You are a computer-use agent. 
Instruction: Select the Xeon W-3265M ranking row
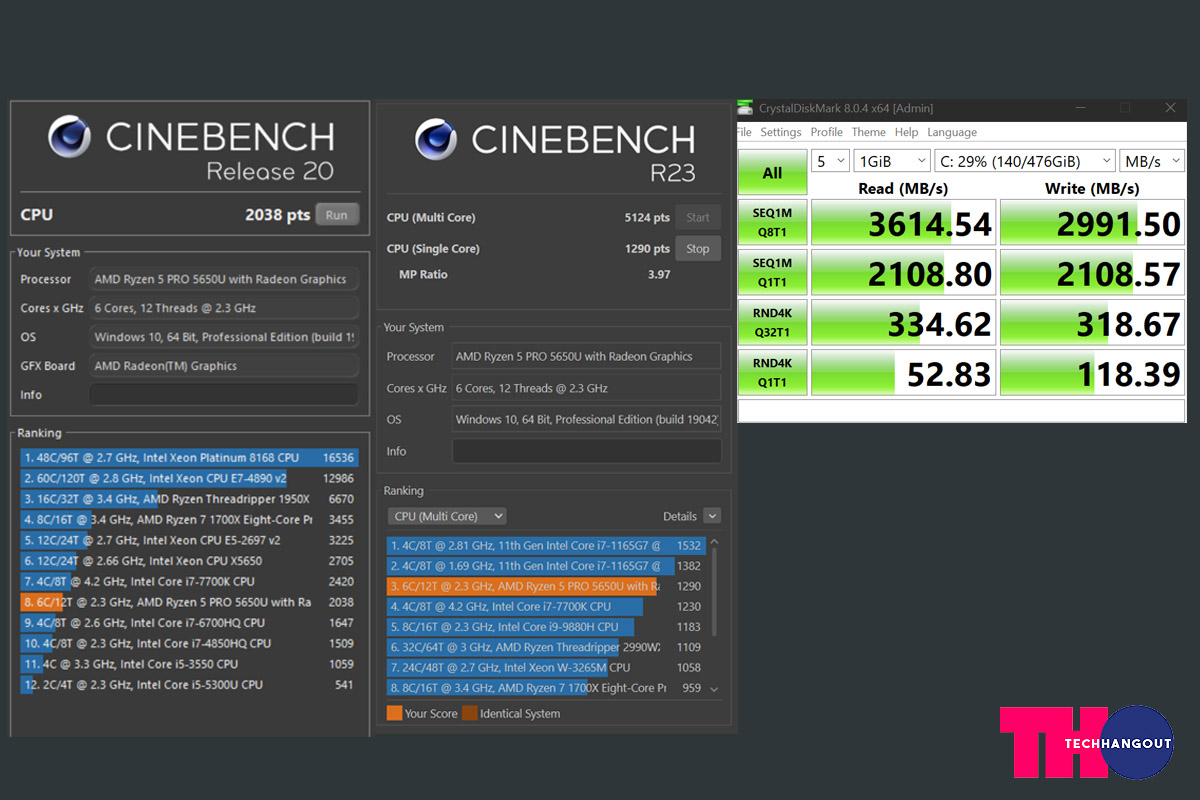tap(546, 668)
